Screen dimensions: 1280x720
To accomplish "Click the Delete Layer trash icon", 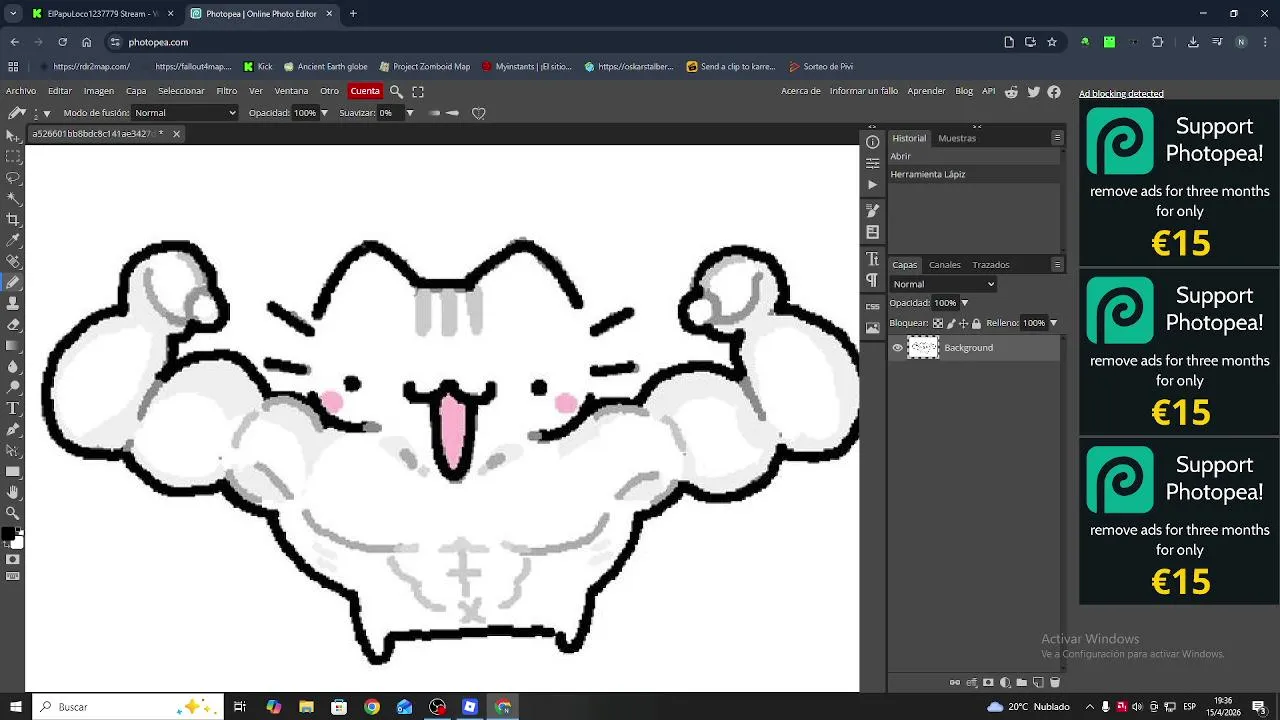I will [1055, 682].
